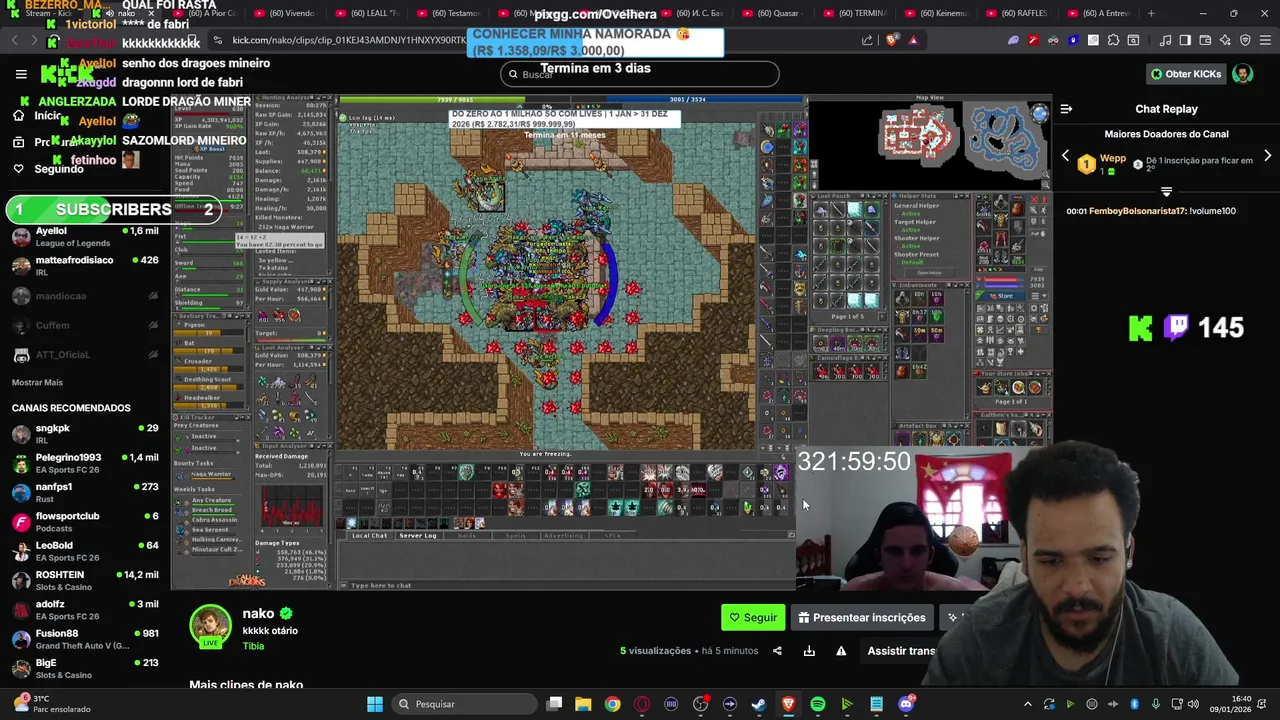
Task: Open sngkpk recommended channel
Action: pyautogui.click(x=85, y=434)
